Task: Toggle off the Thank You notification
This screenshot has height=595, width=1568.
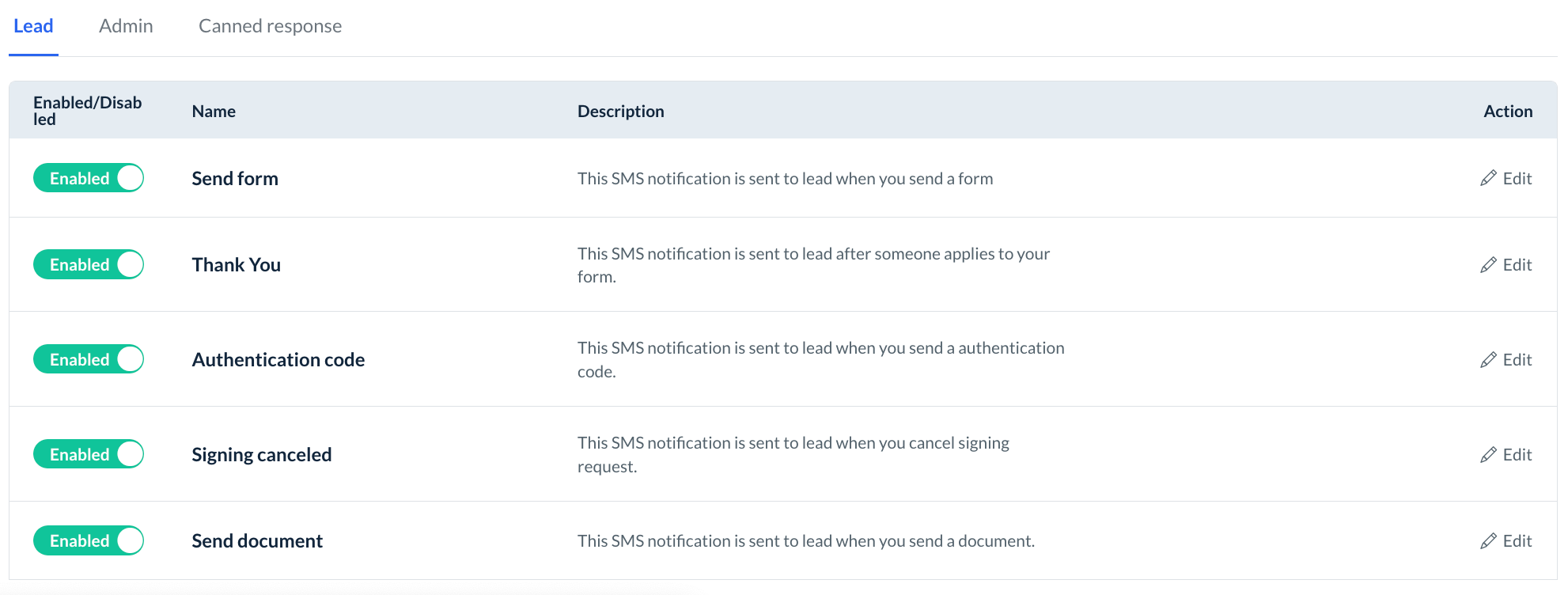Action: 89,265
